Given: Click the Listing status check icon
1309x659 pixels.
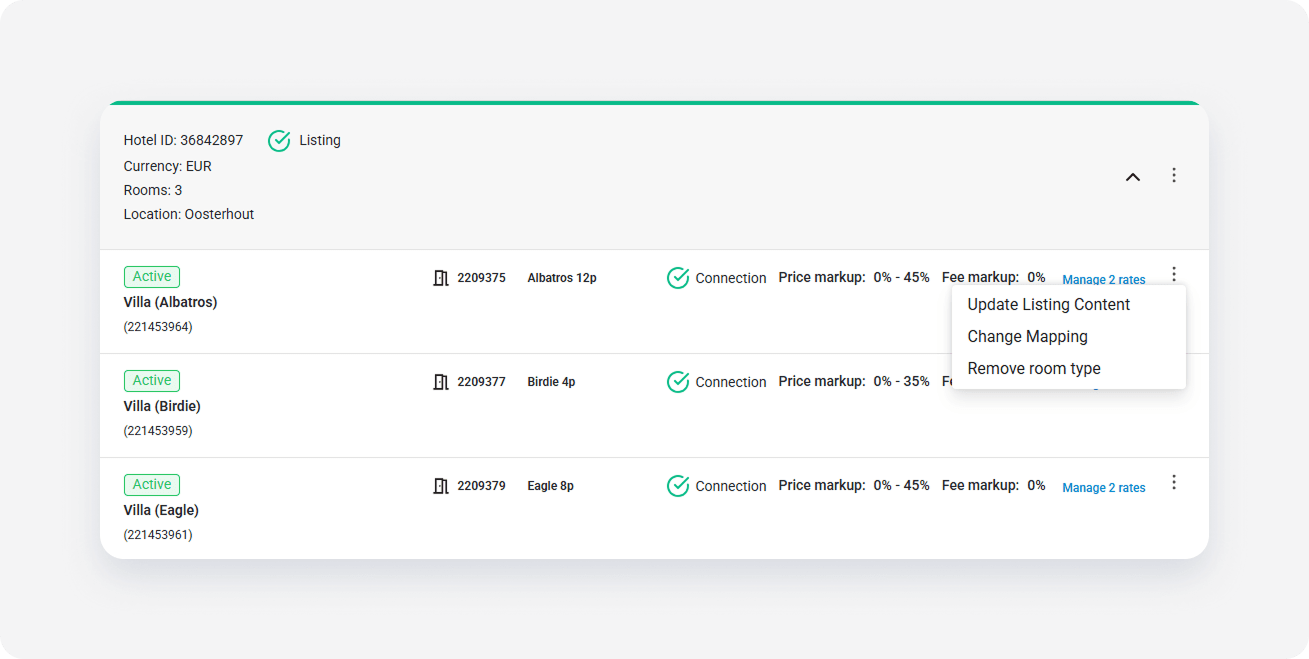Looking at the screenshot, I should [x=279, y=141].
